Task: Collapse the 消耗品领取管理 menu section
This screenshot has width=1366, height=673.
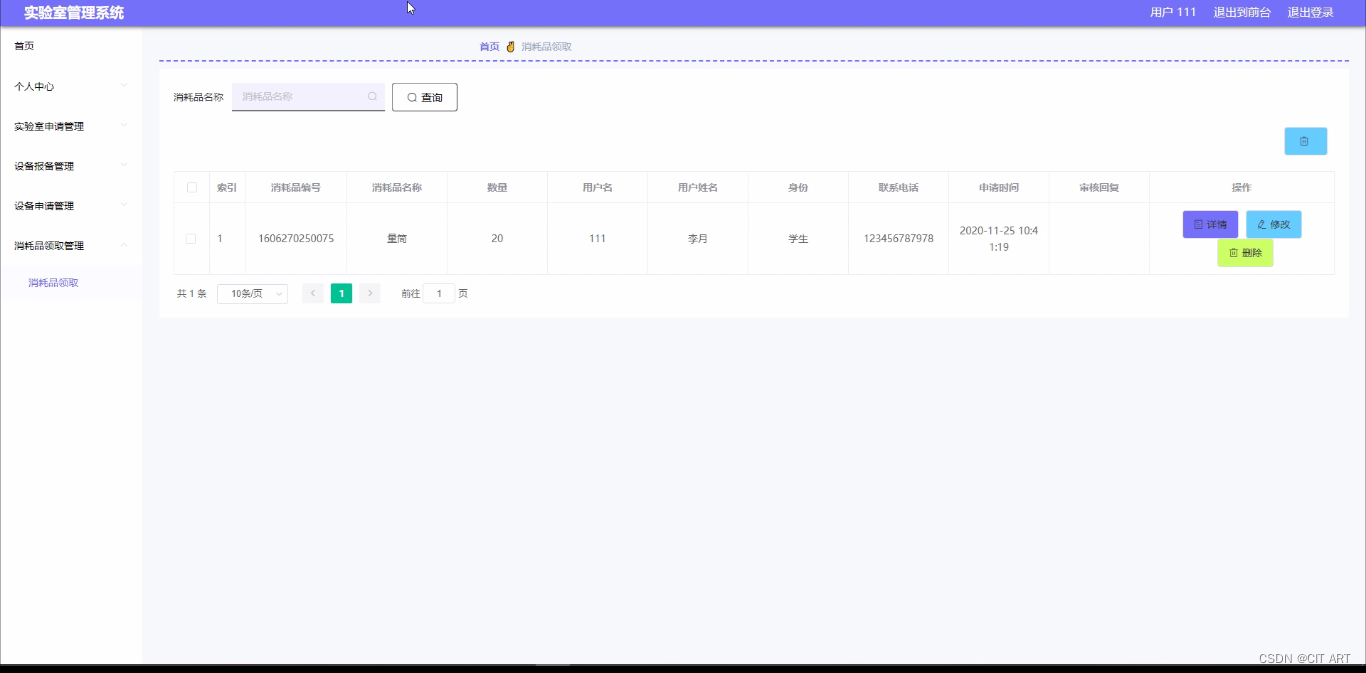Action: (x=71, y=245)
